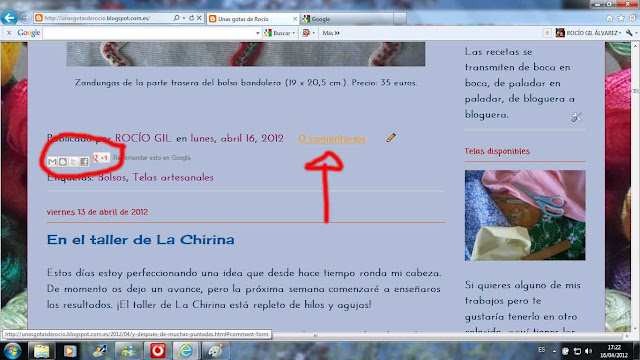Screen dimensions: 640x360
Task: Open the Windows Start button
Action: tap(12, 351)
